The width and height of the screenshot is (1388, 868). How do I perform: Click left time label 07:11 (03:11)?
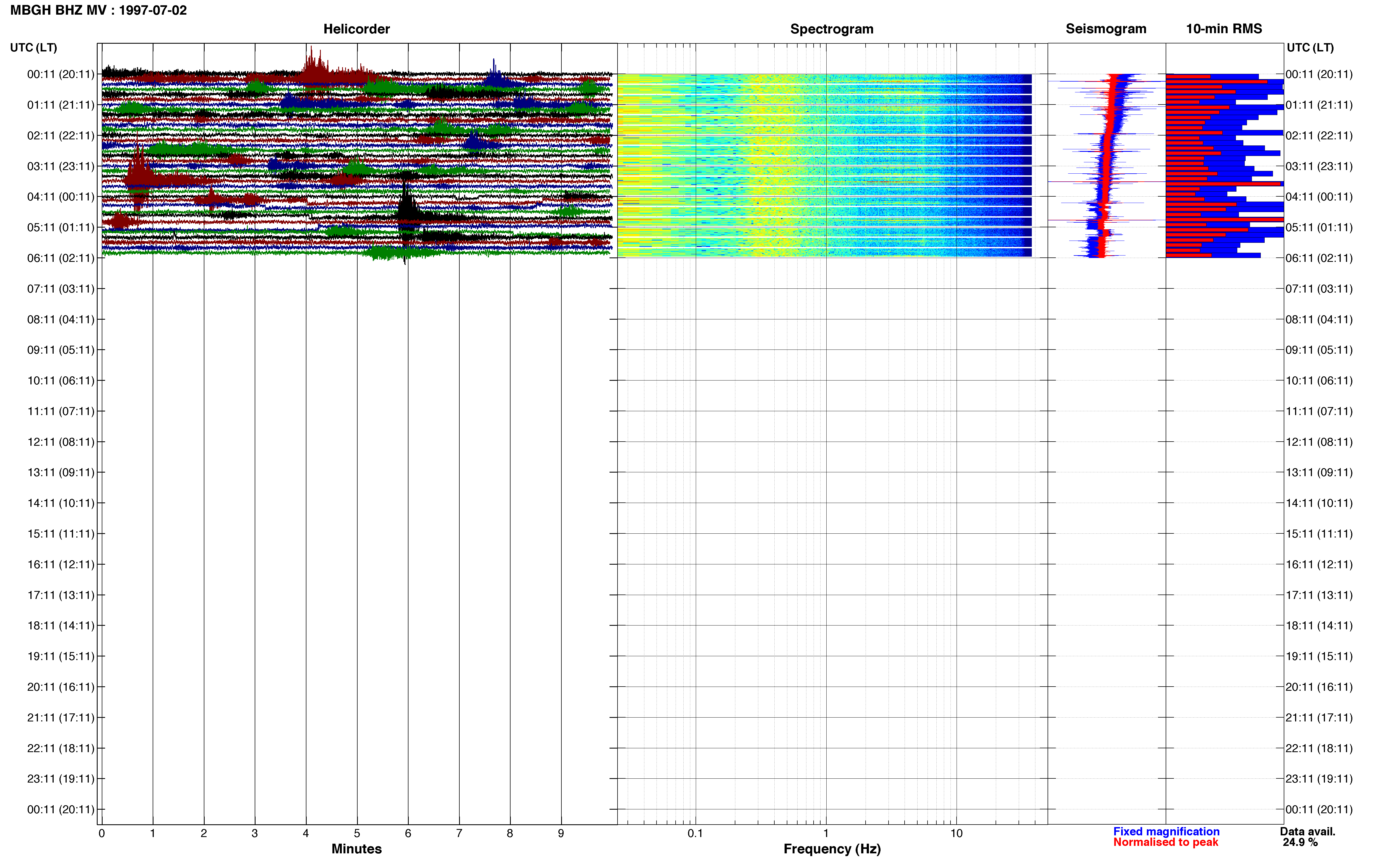(61, 289)
